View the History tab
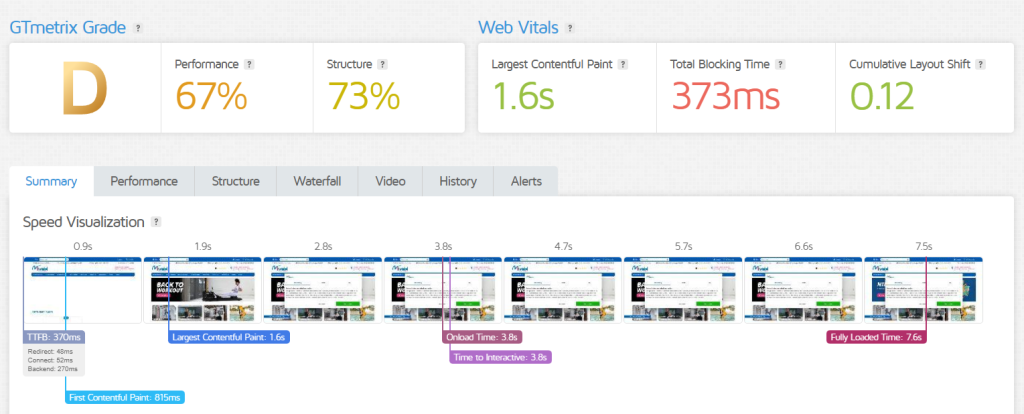1024x414 pixels. (458, 182)
